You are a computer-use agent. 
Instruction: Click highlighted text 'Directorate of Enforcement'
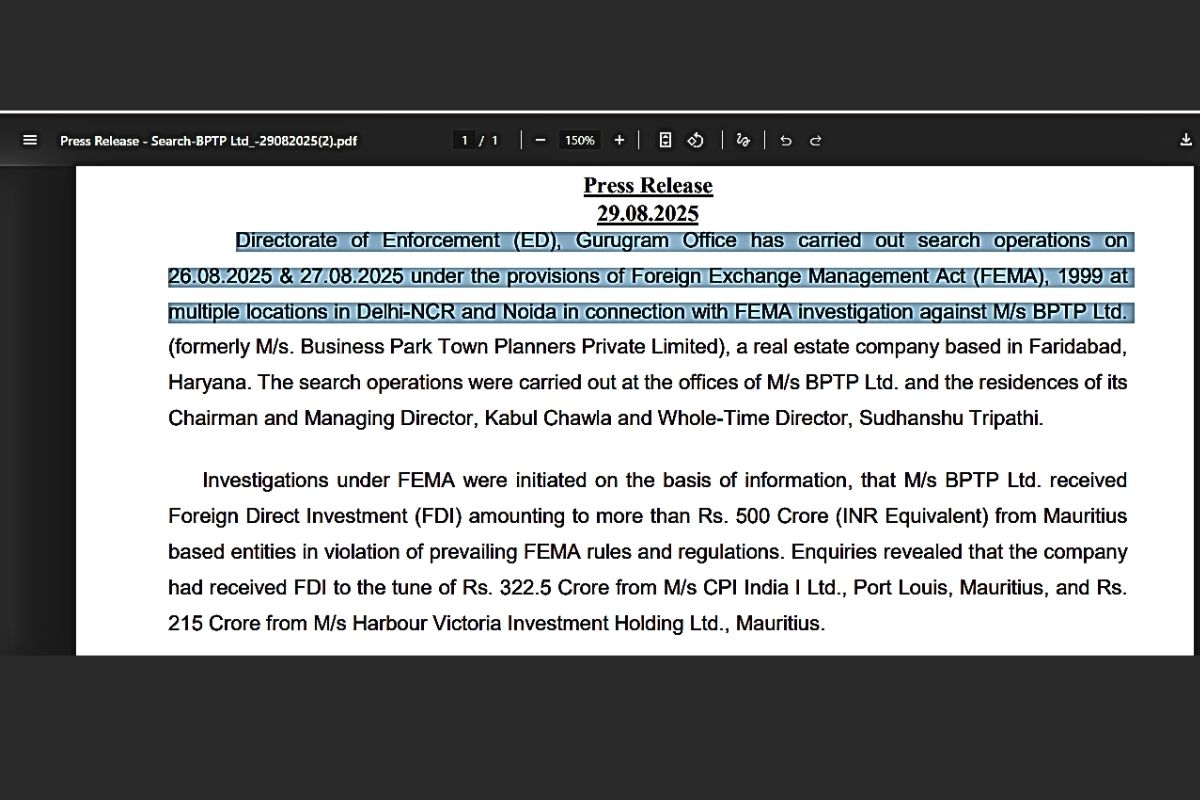pyautogui.click(x=367, y=241)
